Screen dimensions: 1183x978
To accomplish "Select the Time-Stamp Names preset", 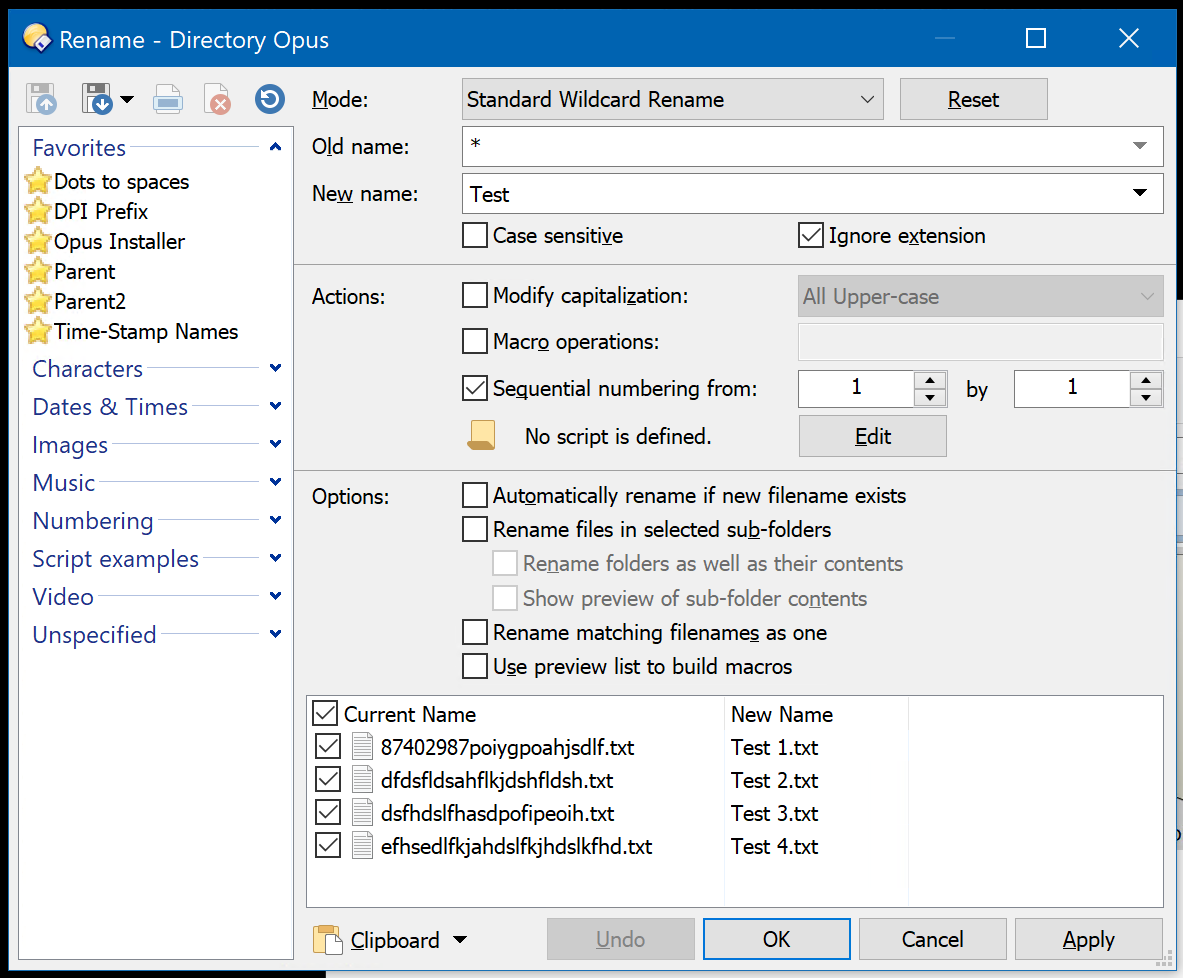I will click(x=146, y=332).
